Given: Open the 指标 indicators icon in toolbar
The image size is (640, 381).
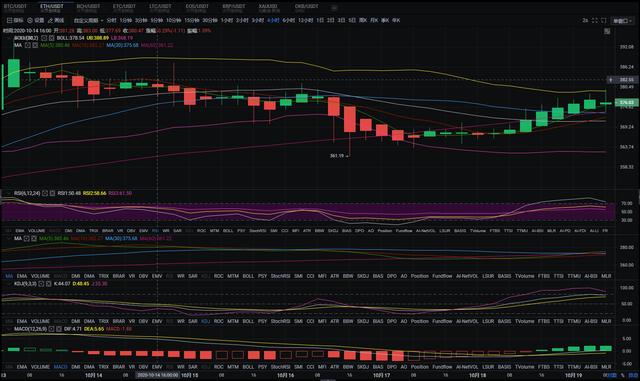Looking at the screenshot, I should 9,20.
